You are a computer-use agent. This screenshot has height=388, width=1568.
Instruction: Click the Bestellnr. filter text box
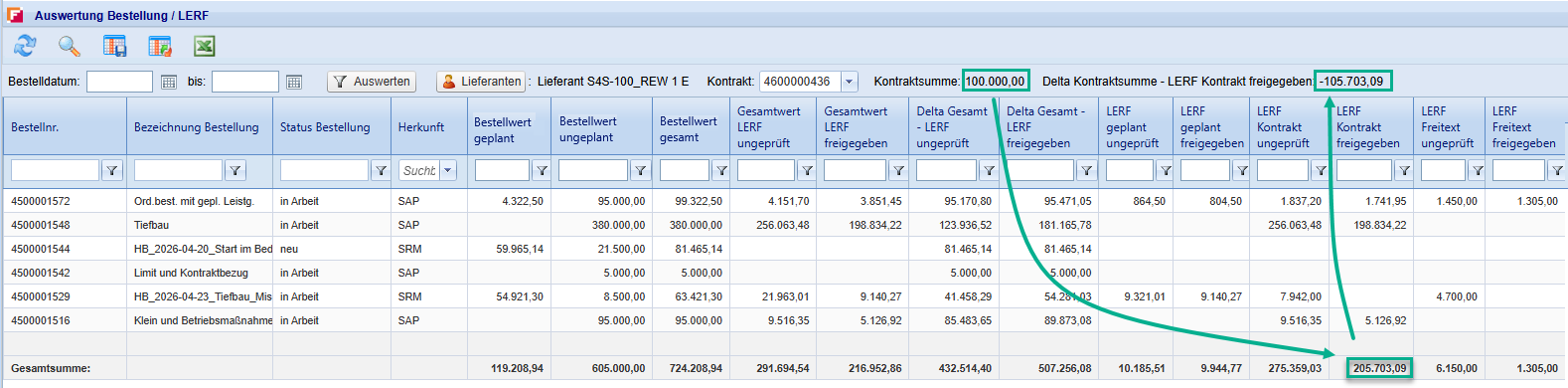click(55, 170)
